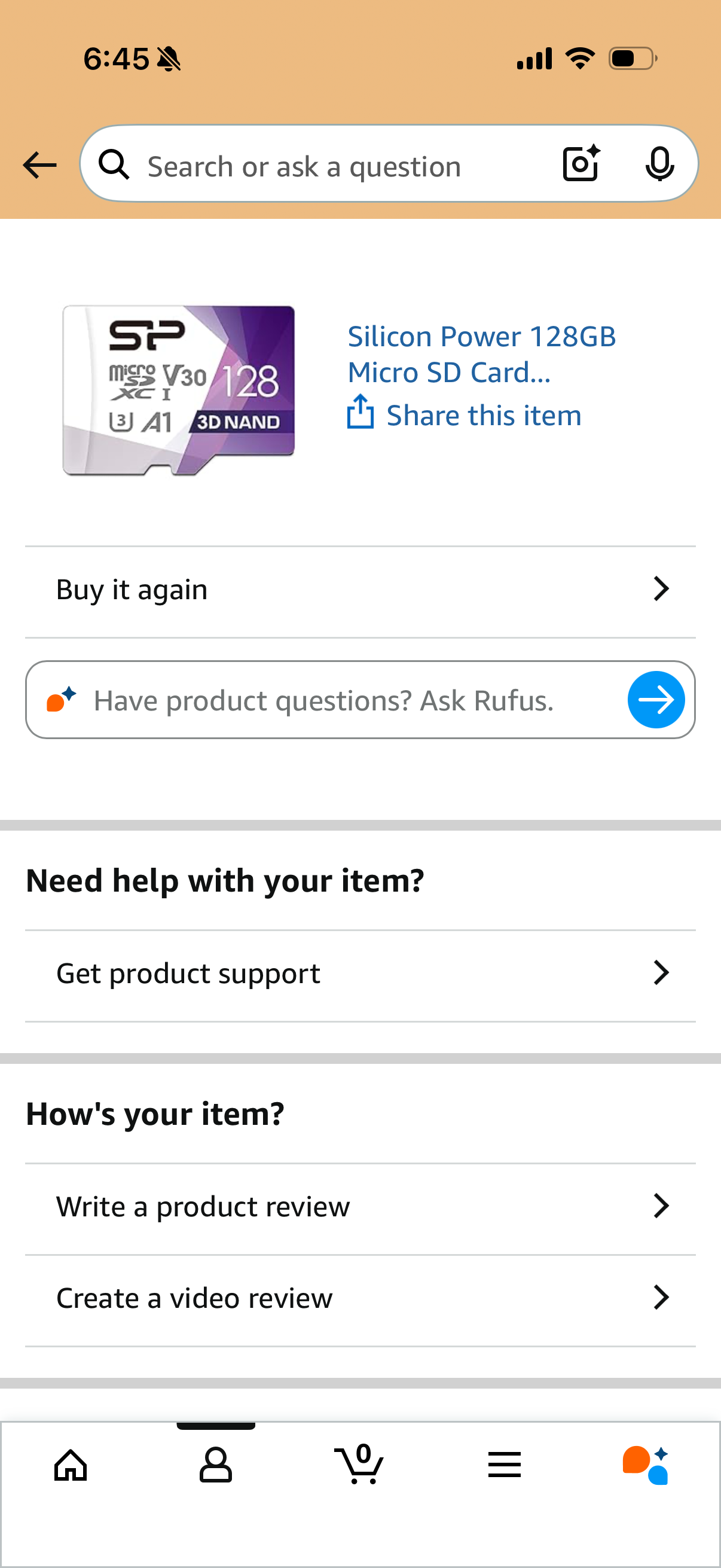Open the shopping cart
The height and width of the screenshot is (1568, 721).
[359, 1465]
